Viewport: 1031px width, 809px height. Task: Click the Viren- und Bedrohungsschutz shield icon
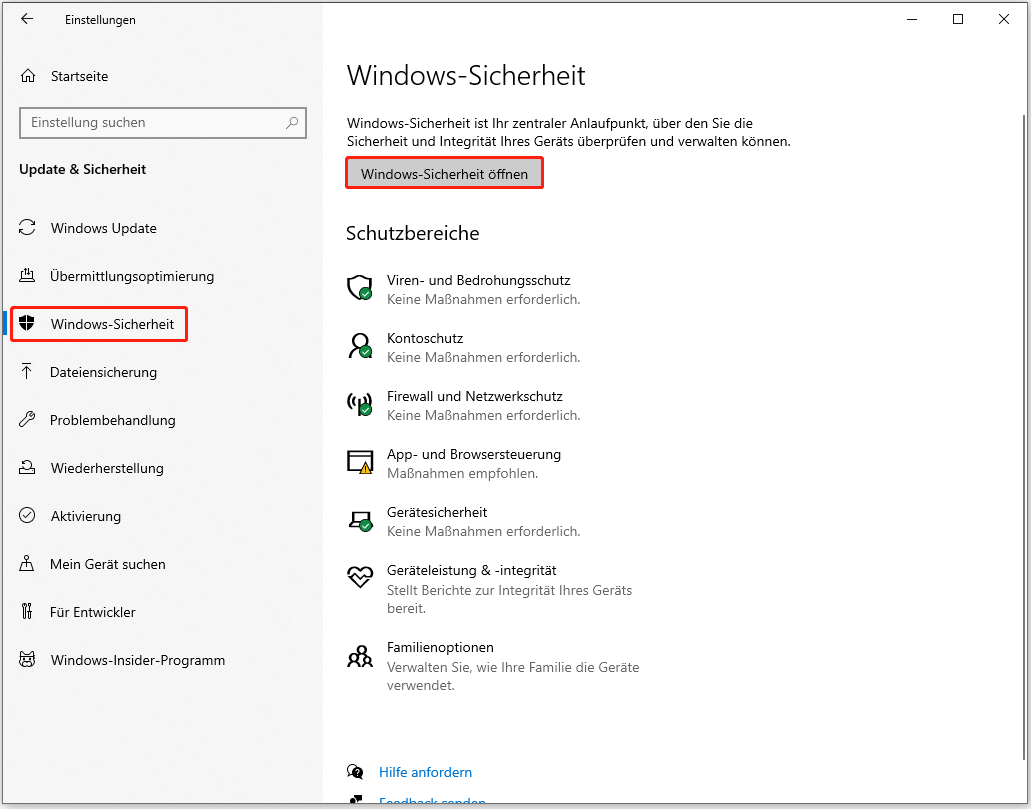359,289
